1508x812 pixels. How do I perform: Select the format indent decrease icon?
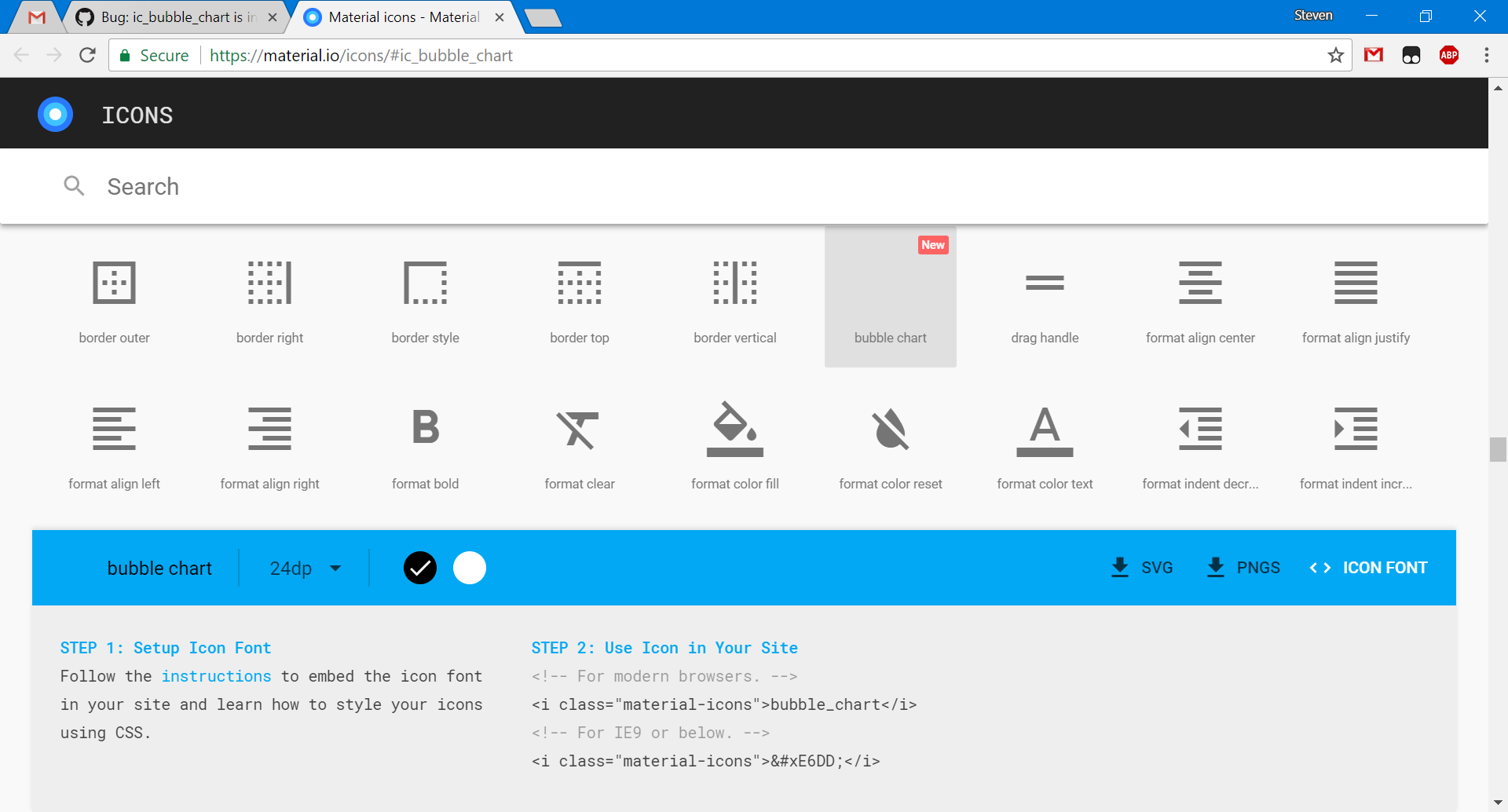point(1200,429)
